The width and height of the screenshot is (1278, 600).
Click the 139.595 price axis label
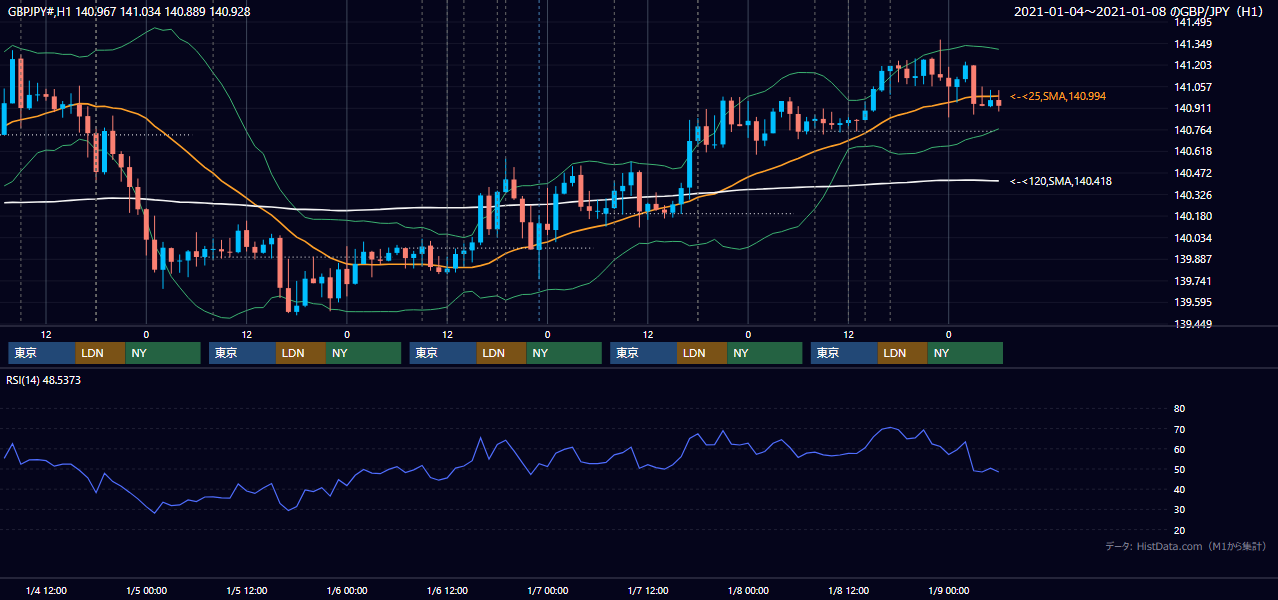(1193, 302)
